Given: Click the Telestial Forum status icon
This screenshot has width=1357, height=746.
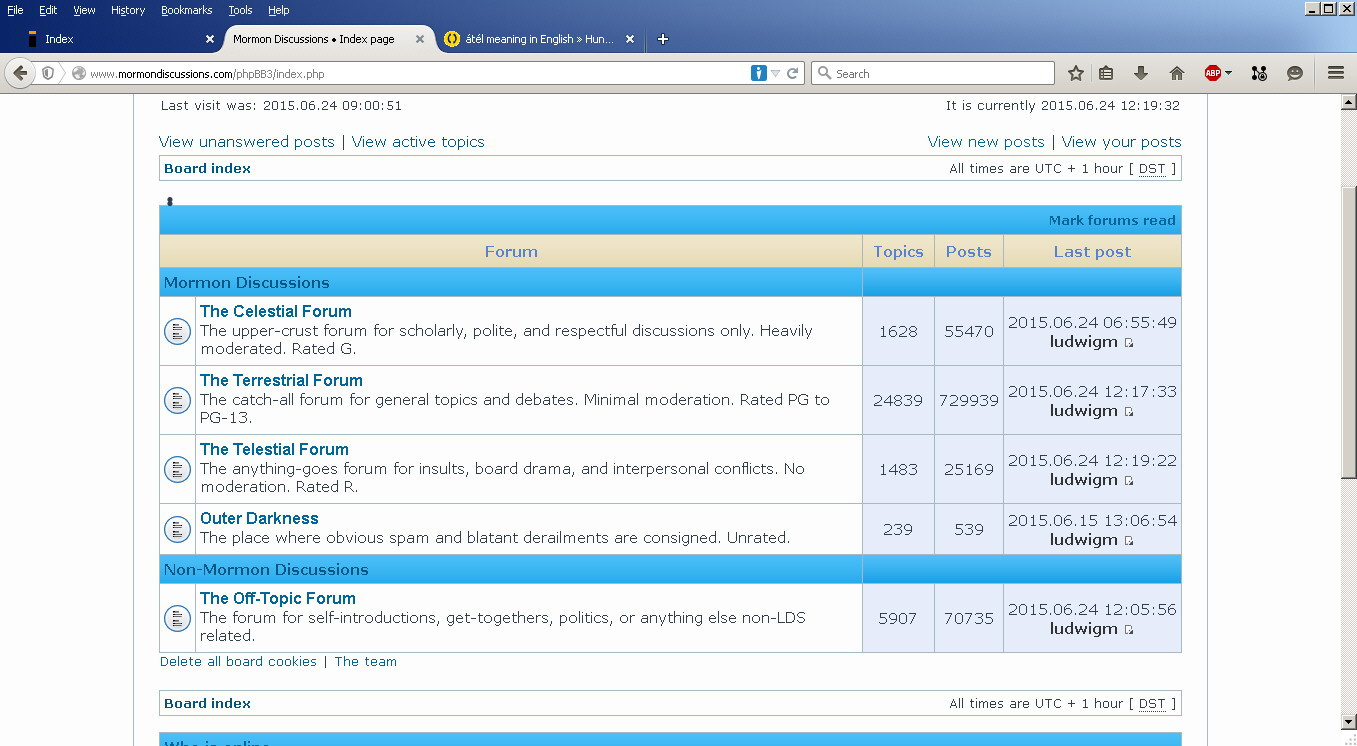Looking at the screenshot, I should pos(177,469).
